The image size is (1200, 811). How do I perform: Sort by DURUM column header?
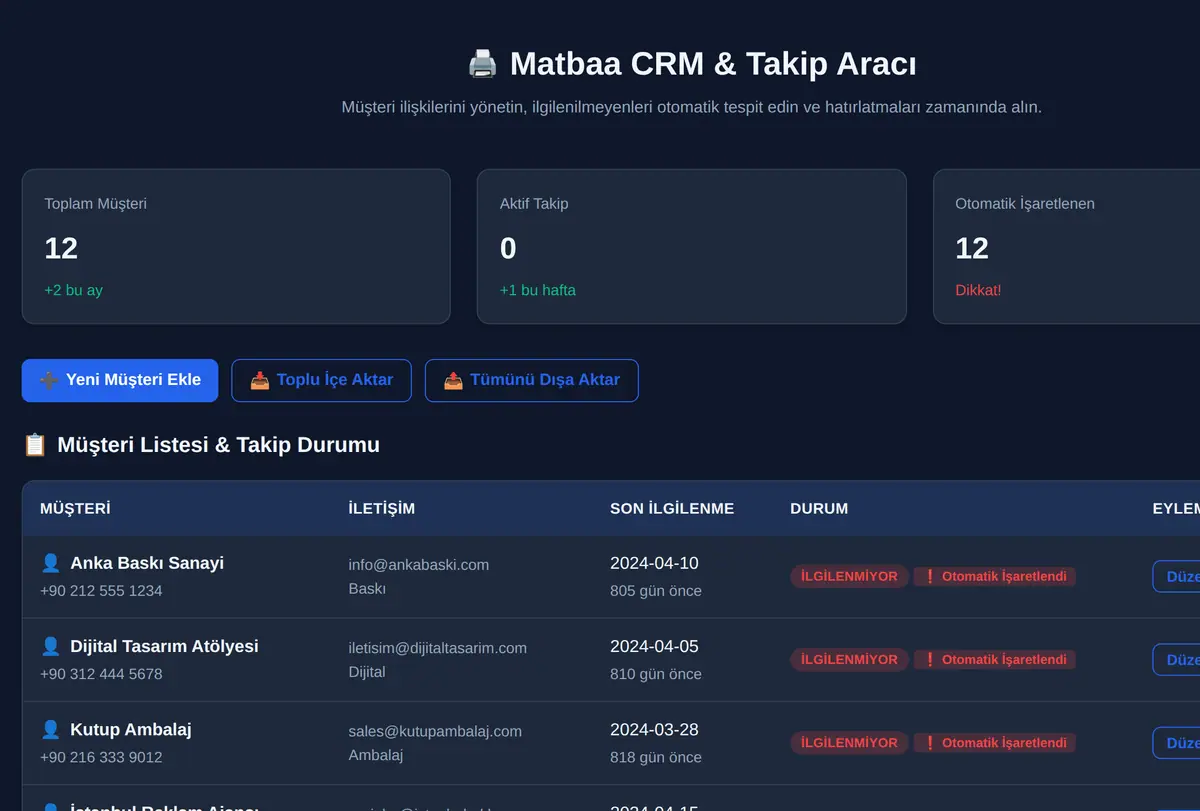(x=819, y=508)
